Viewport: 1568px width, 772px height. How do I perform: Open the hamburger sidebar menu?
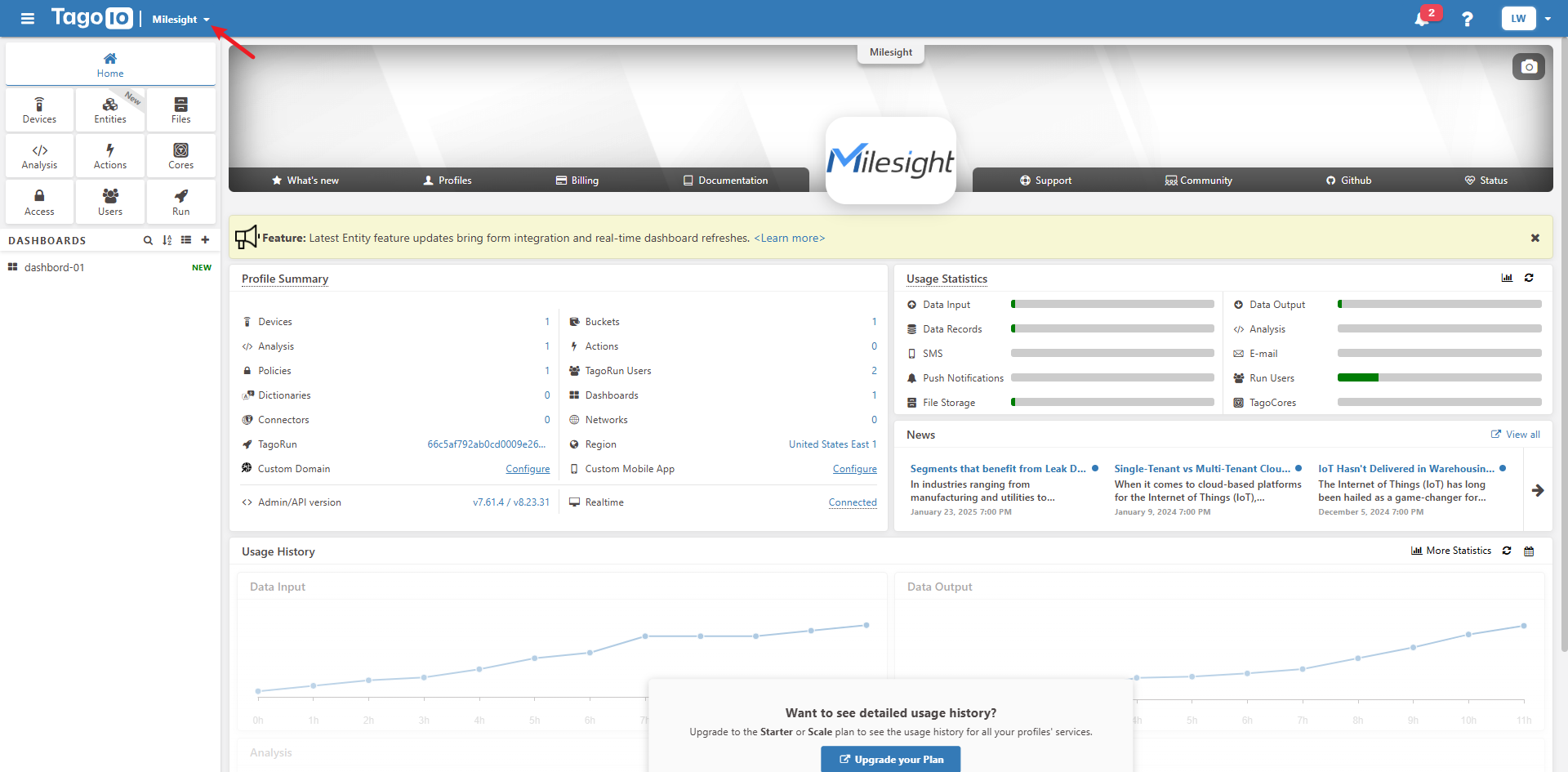tap(27, 19)
